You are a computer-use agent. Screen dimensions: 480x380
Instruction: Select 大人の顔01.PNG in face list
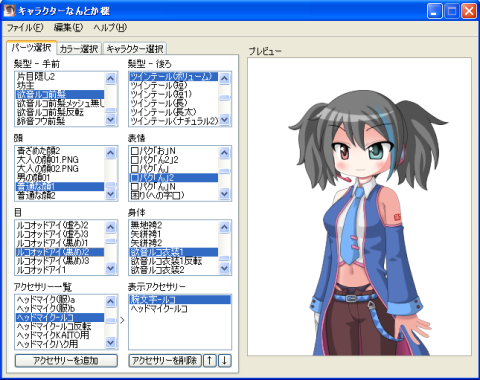coord(60,160)
